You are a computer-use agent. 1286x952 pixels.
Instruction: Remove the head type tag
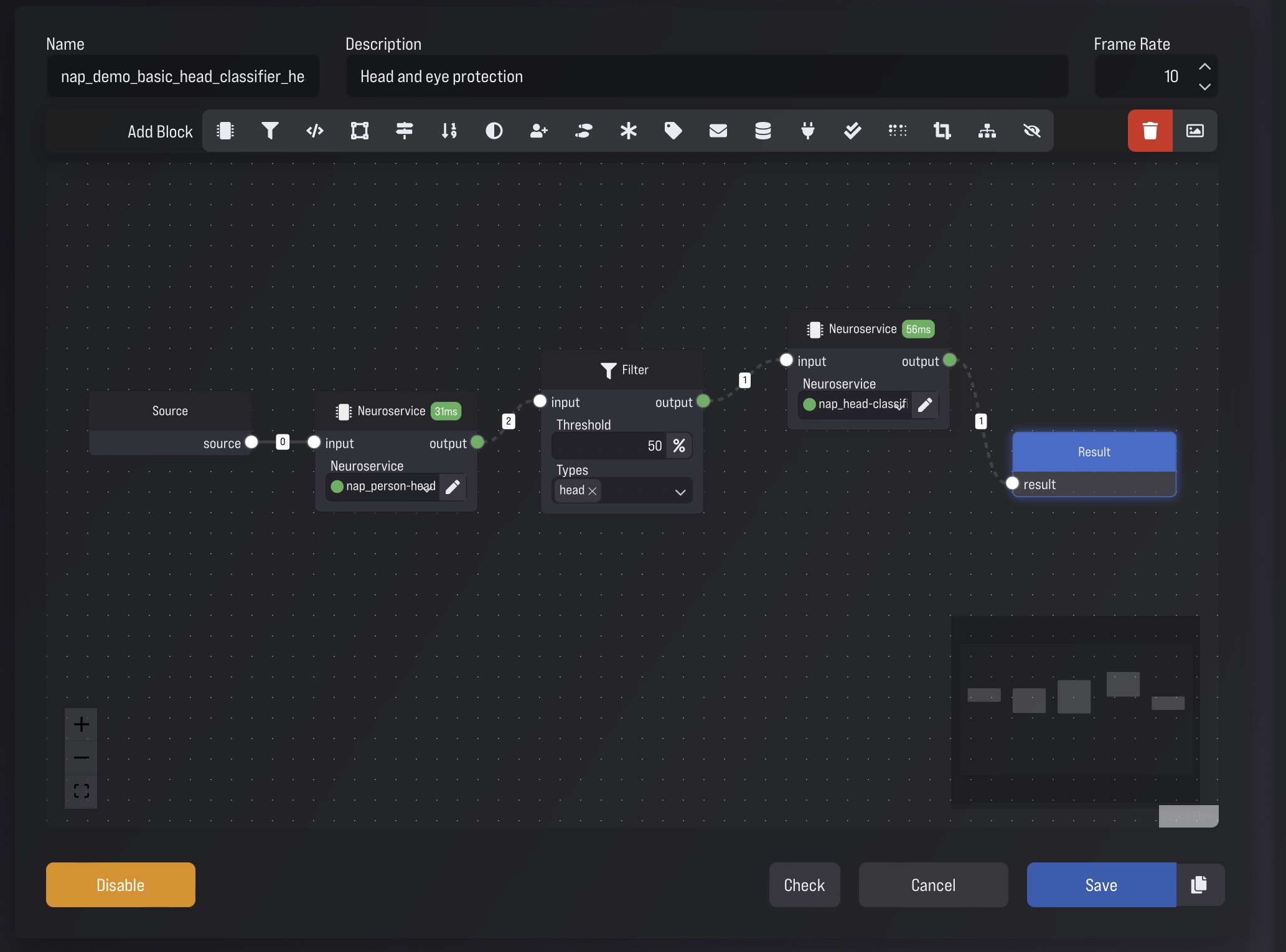593,491
